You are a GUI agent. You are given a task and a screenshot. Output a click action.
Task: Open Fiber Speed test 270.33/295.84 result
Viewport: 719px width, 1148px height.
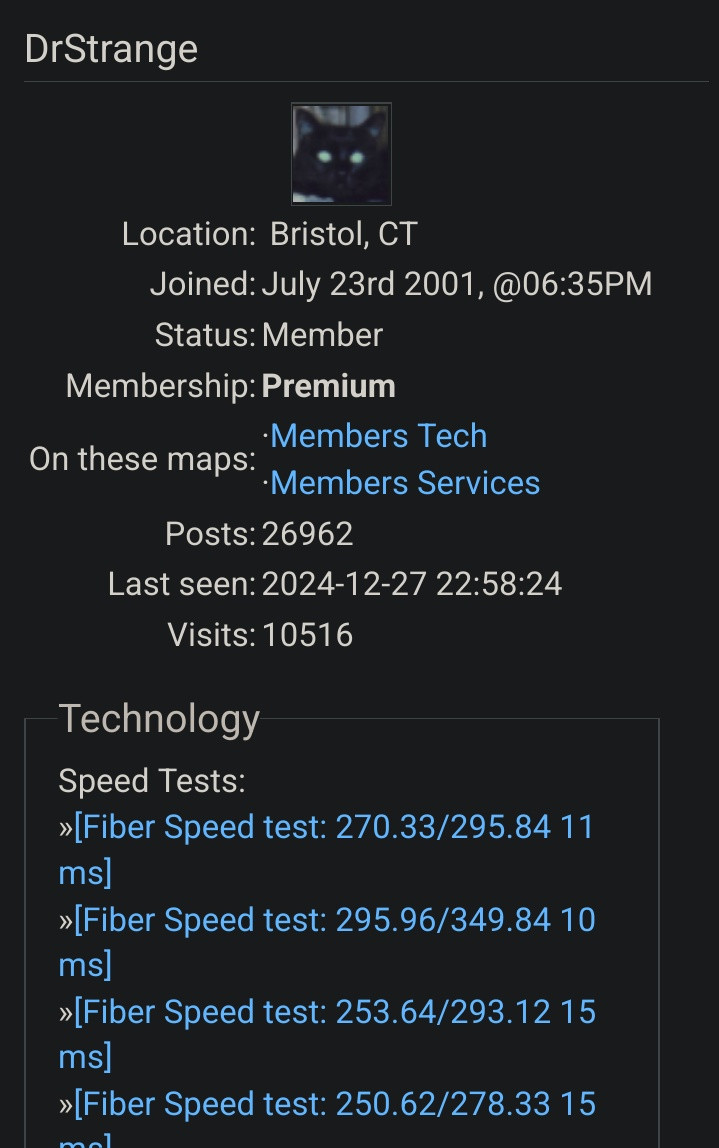pyautogui.click(x=327, y=849)
